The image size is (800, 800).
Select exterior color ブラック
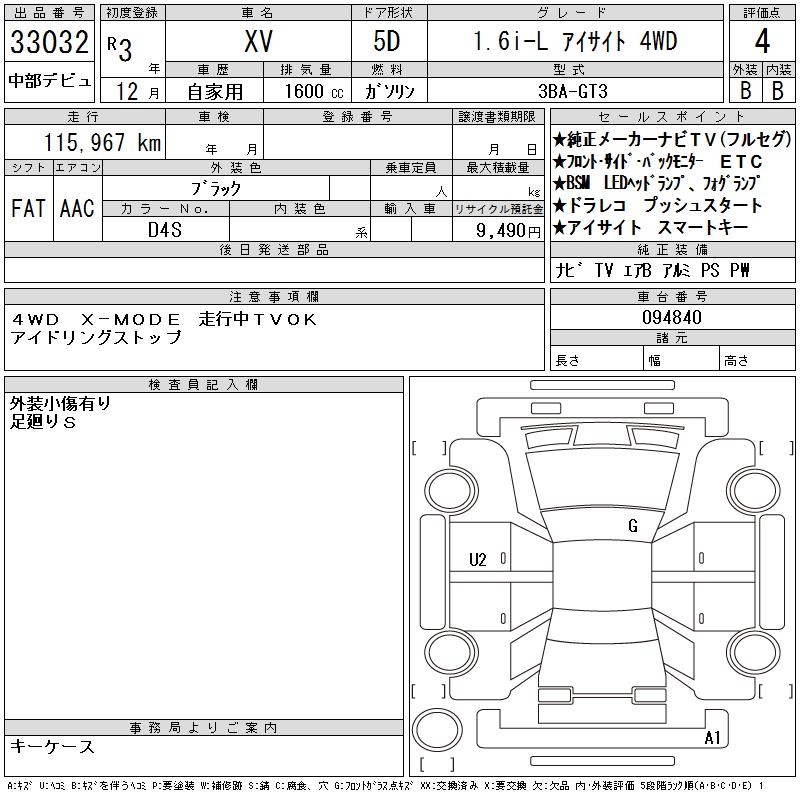click(x=216, y=189)
